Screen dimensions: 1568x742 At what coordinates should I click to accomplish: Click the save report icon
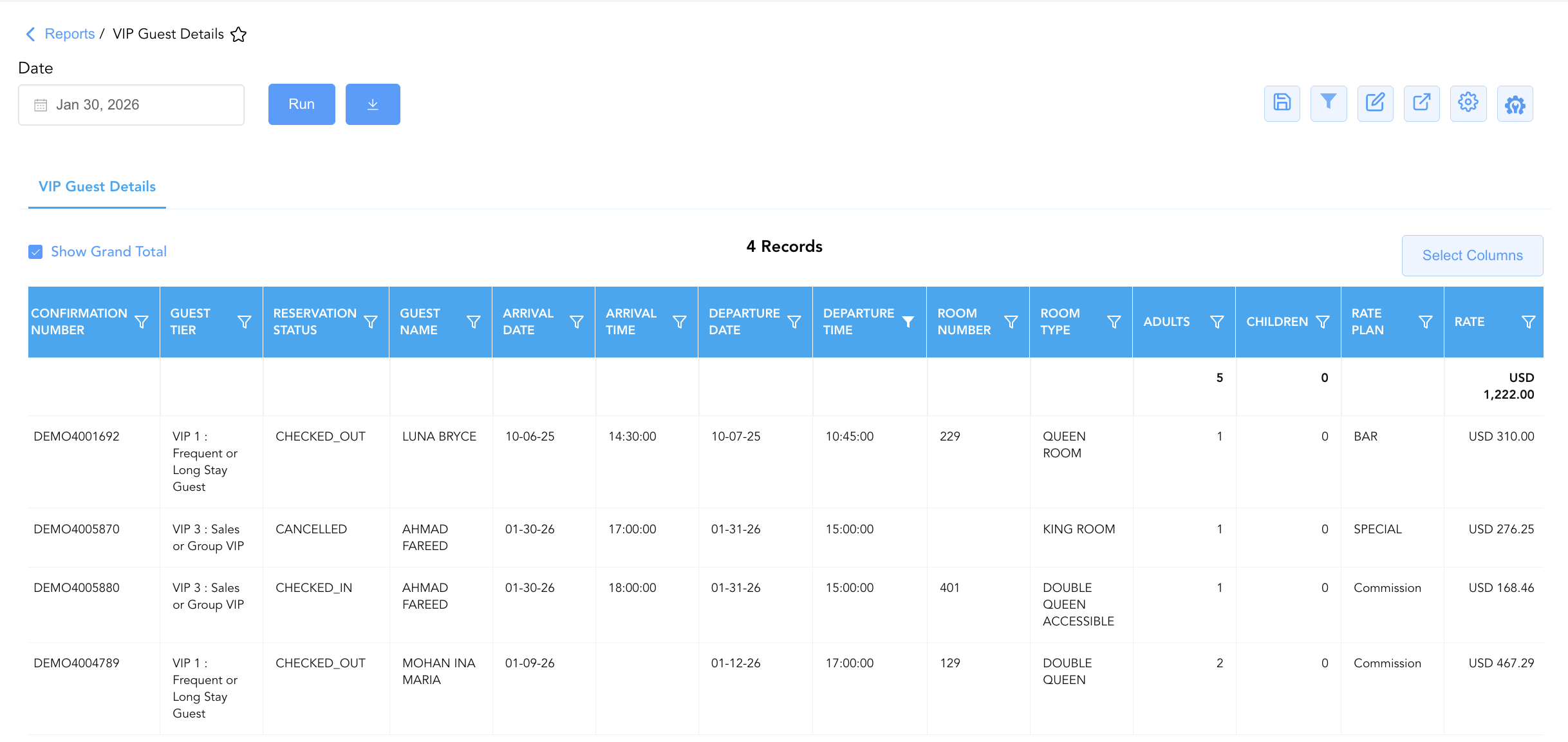pyautogui.click(x=1282, y=103)
